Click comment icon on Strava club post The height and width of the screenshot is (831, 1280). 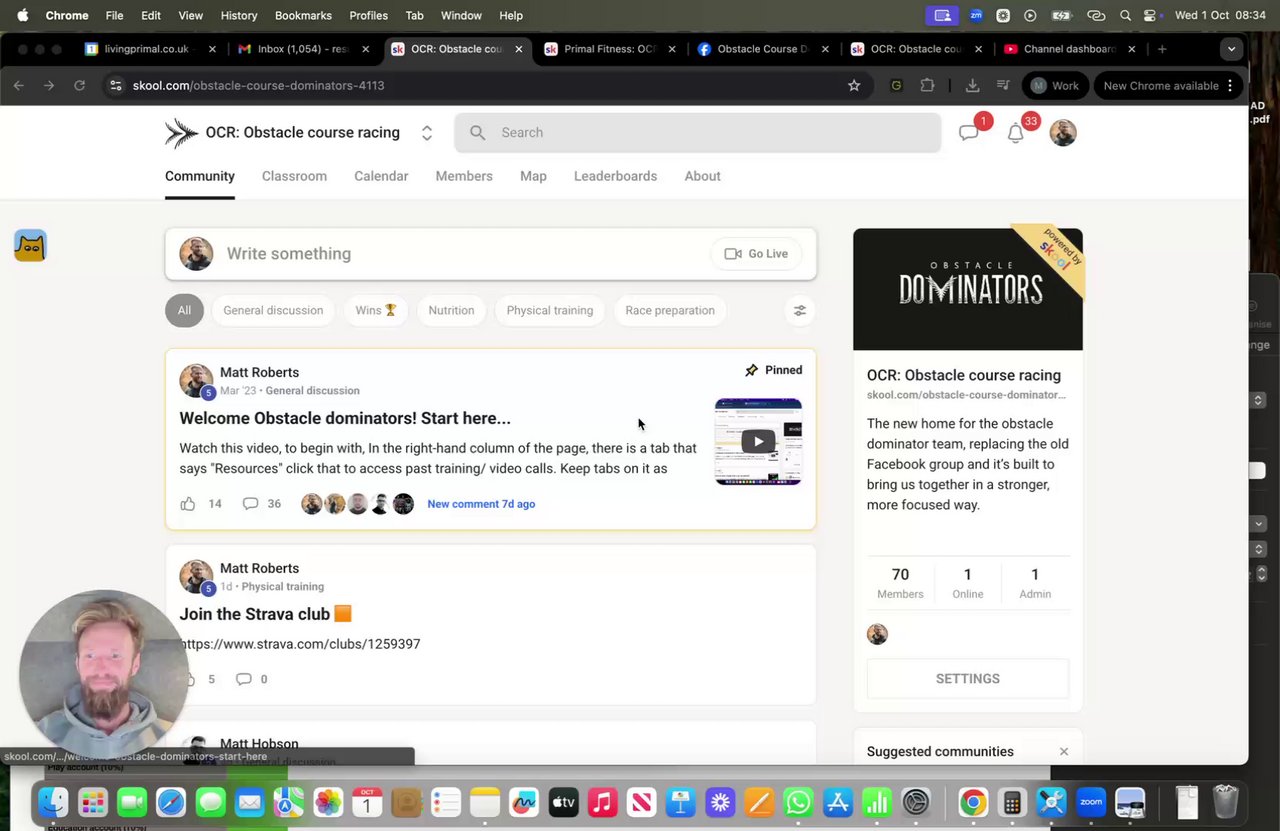[243, 679]
